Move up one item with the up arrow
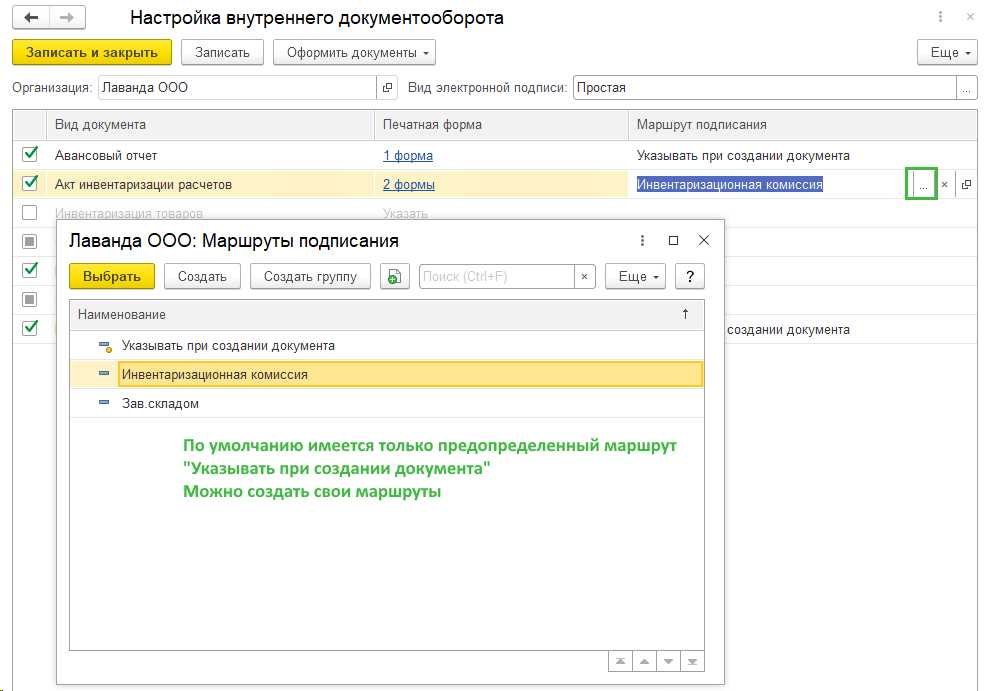 645,661
